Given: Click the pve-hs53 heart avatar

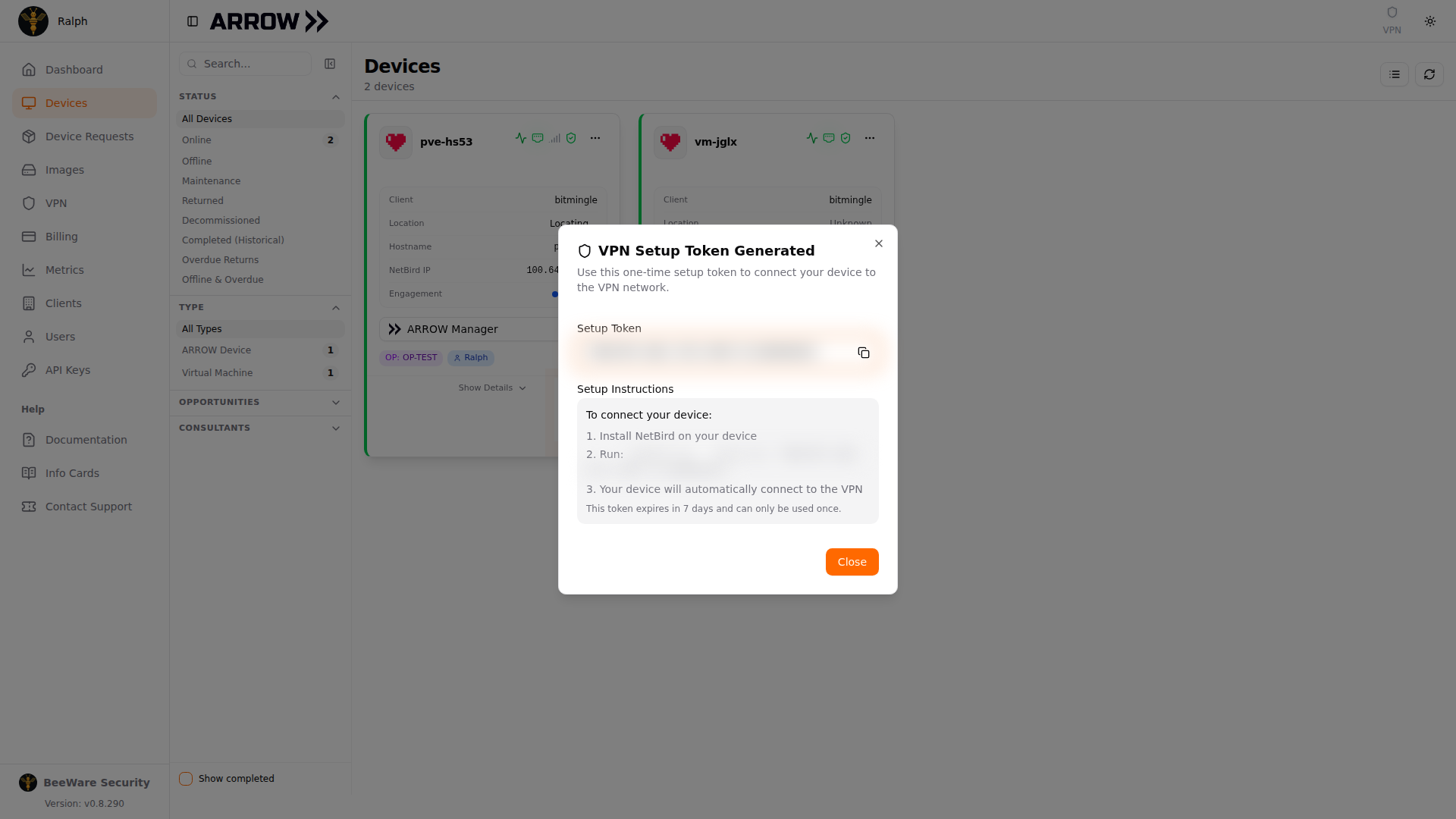Looking at the screenshot, I should (396, 142).
